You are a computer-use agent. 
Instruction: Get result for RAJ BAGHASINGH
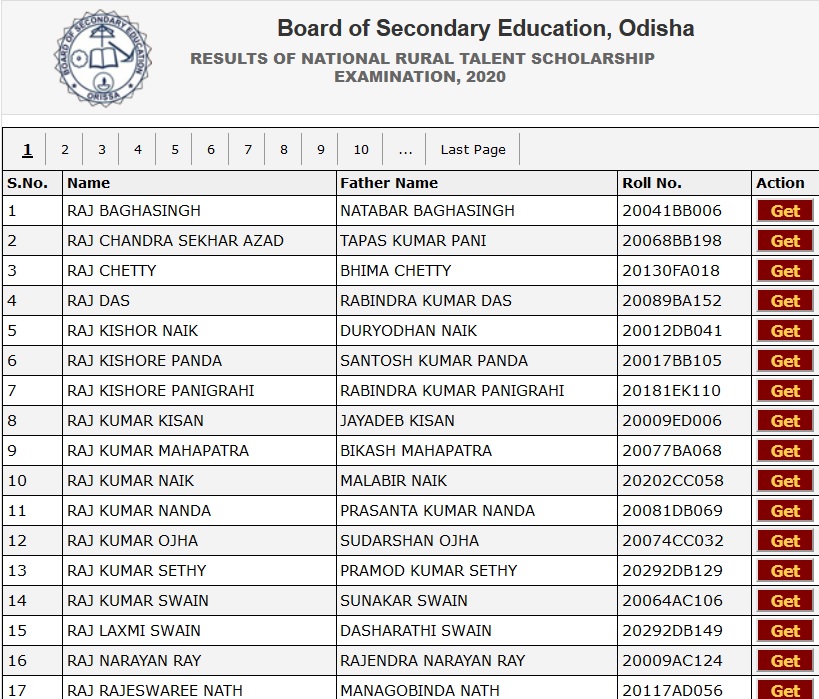click(785, 211)
